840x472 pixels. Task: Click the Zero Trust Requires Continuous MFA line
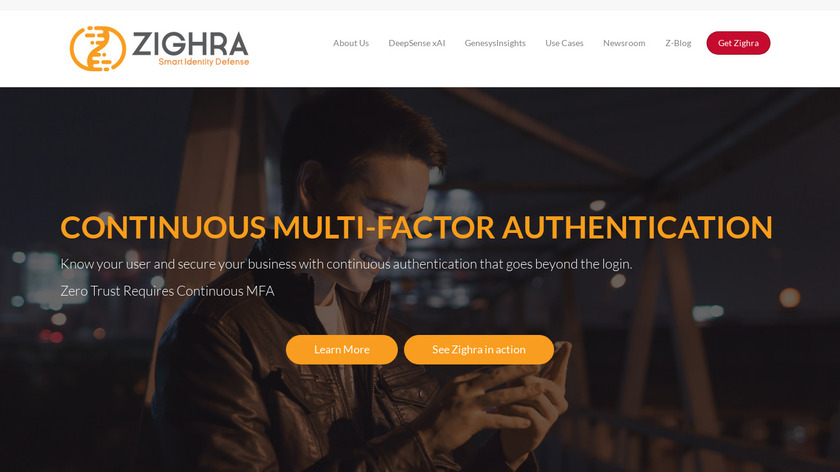pos(167,291)
